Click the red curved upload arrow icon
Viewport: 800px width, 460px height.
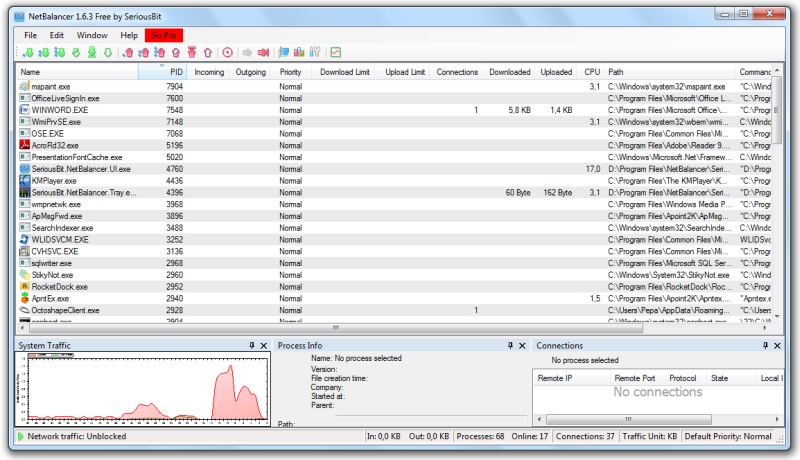point(176,53)
